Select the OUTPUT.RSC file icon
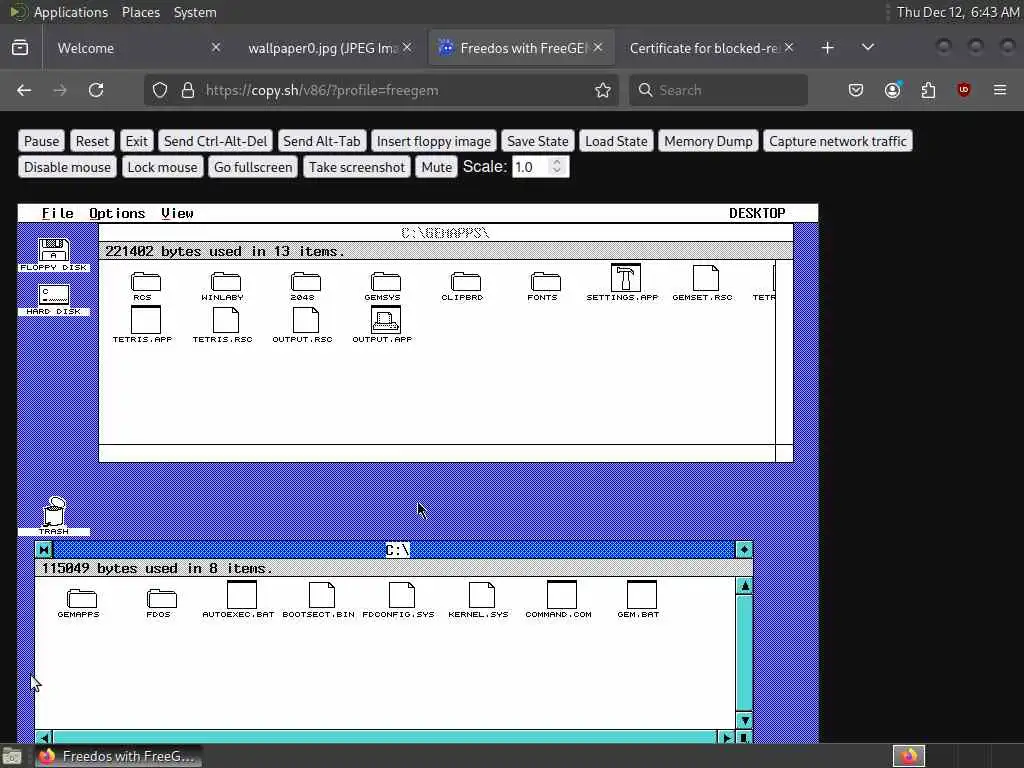This screenshot has width=1024, height=768. click(x=305, y=320)
